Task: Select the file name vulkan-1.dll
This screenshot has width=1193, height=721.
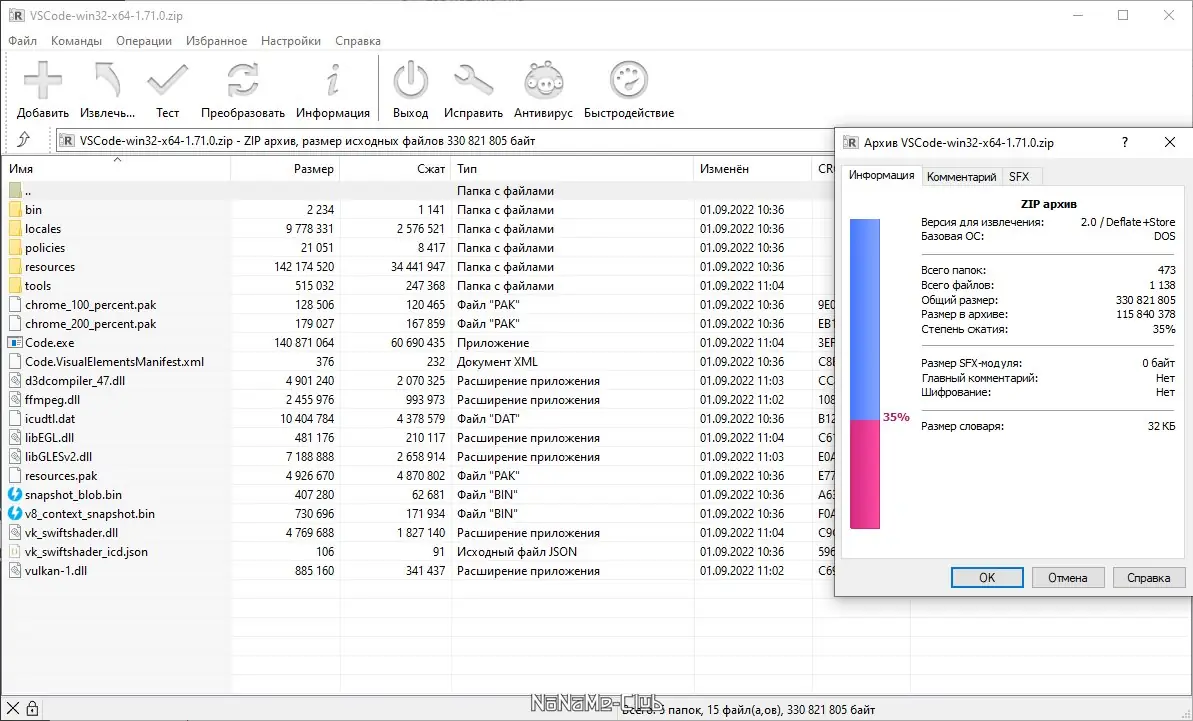Action: (x=56, y=570)
